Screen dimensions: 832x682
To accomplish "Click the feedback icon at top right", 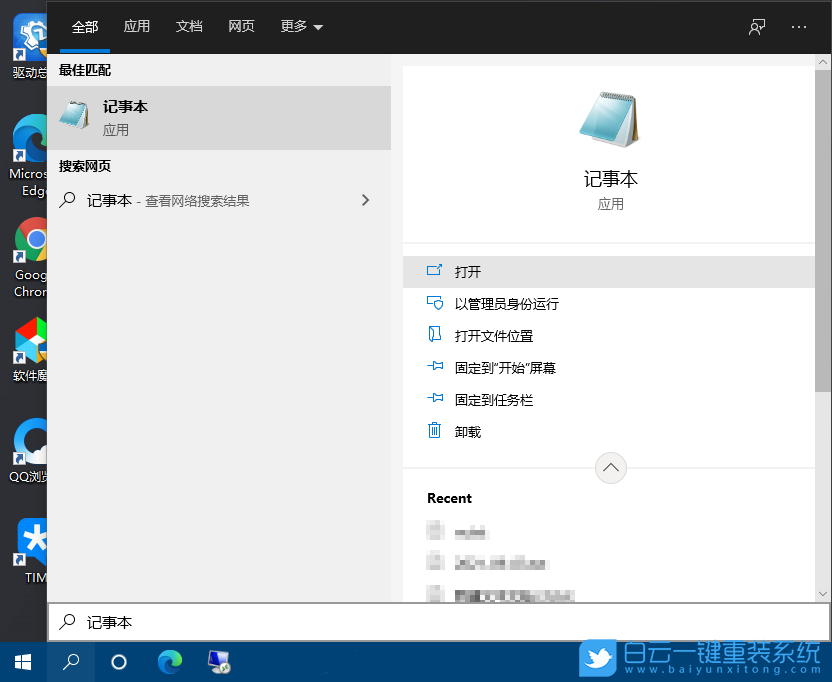I will [x=757, y=27].
